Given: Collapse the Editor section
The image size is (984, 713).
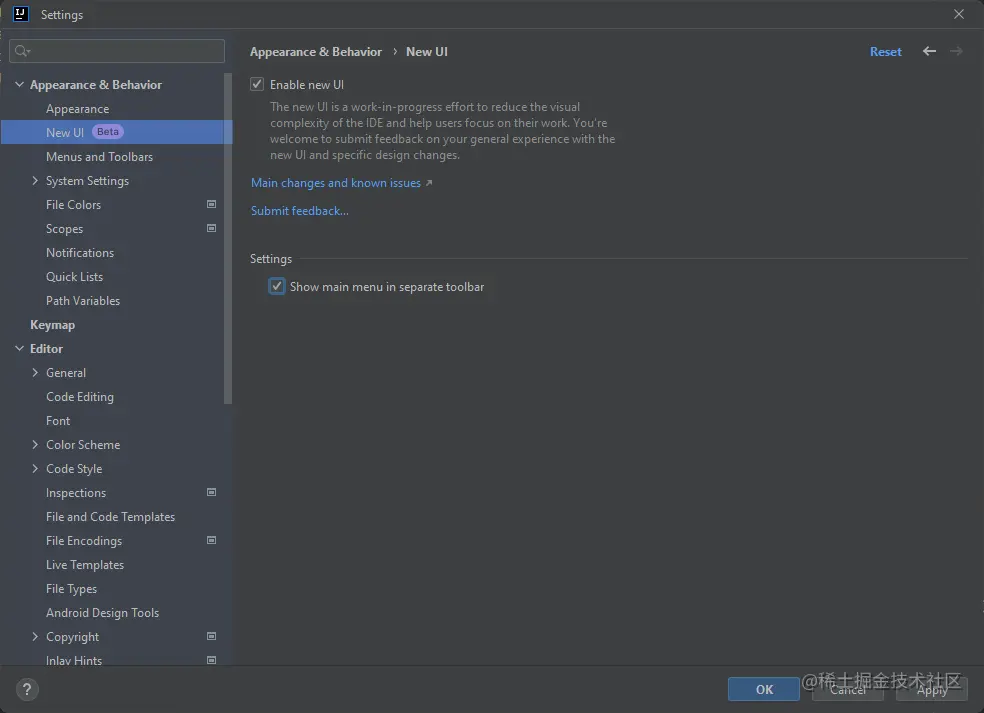Looking at the screenshot, I should pyautogui.click(x=19, y=348).
